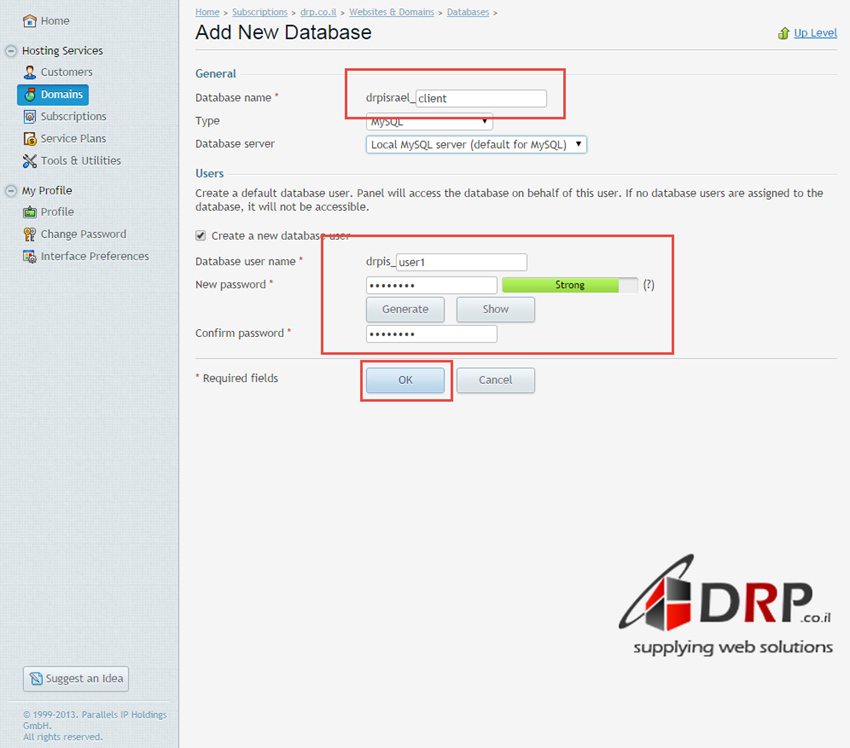The height and width of the screenshot is (748, 850).
Task: Open the Database server dropdown
Action: [476, 145]
